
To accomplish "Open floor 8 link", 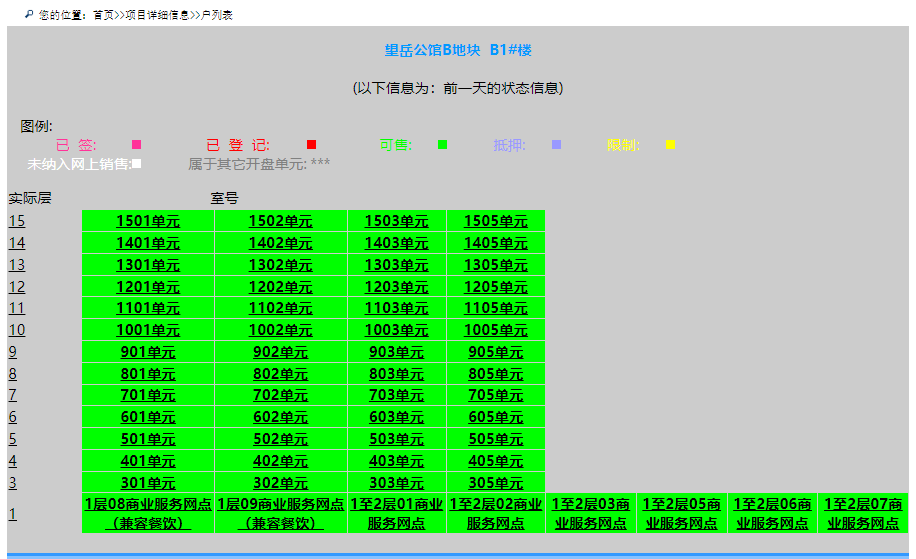I will tap(12, 374).
